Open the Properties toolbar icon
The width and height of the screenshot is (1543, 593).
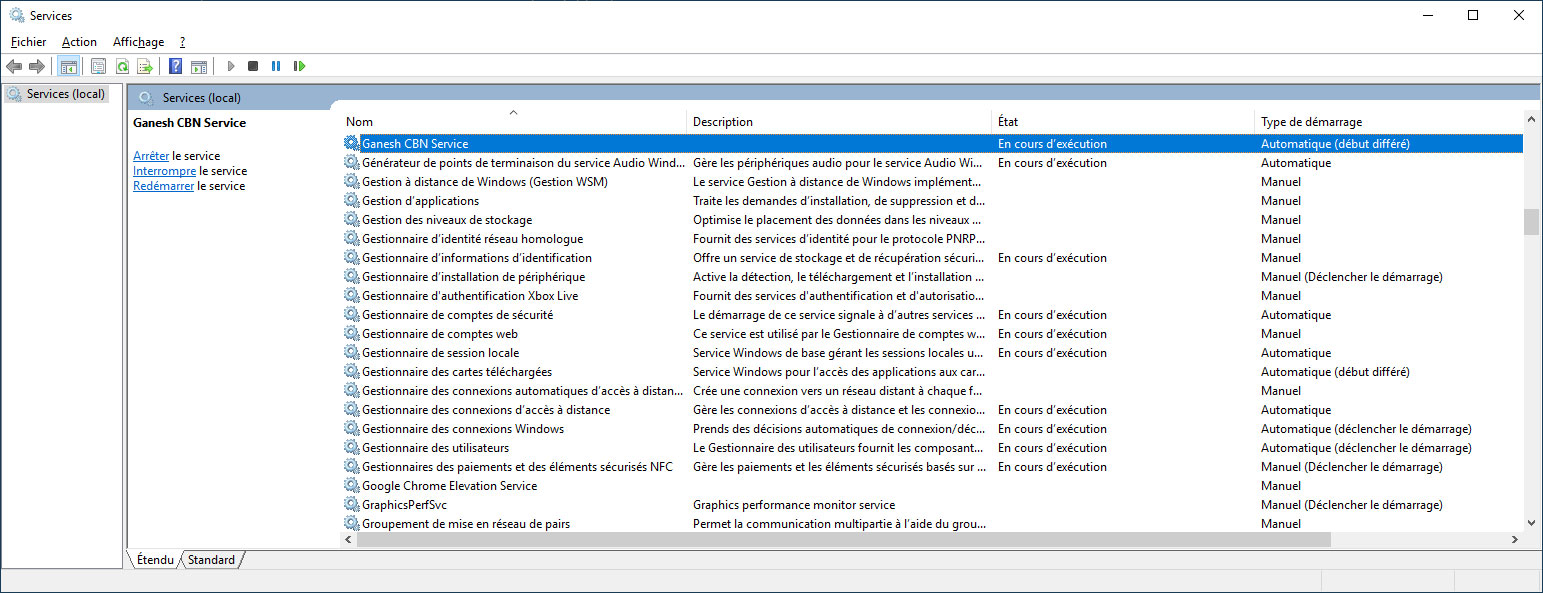(98, 66)
